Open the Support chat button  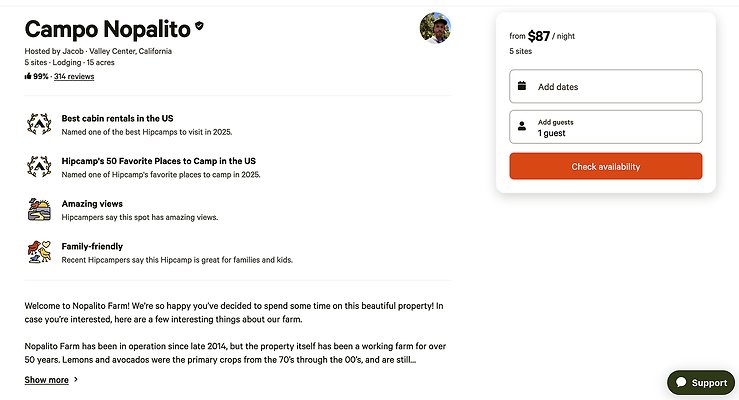click(700, 383)
